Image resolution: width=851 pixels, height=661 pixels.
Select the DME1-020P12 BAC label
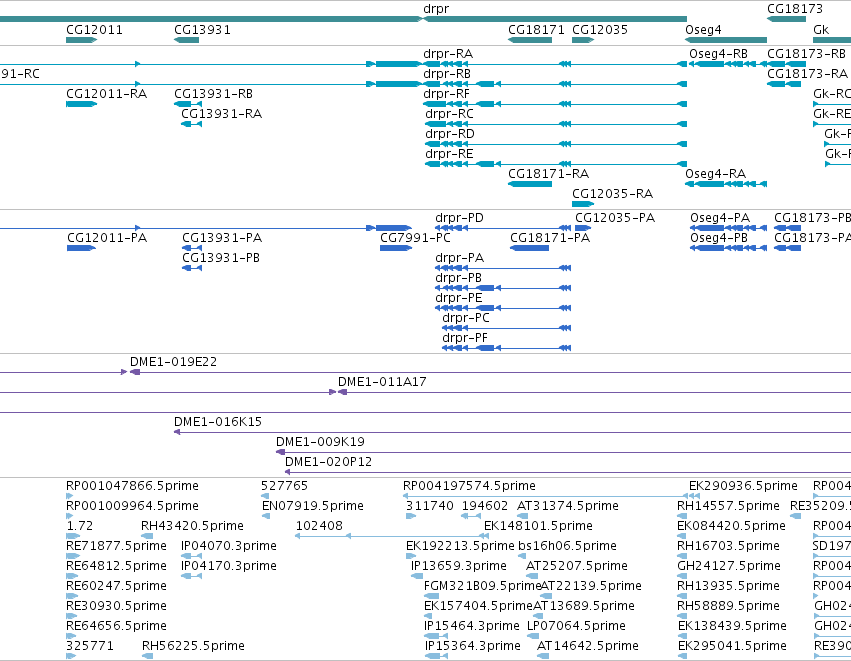(x=328, y=462)
